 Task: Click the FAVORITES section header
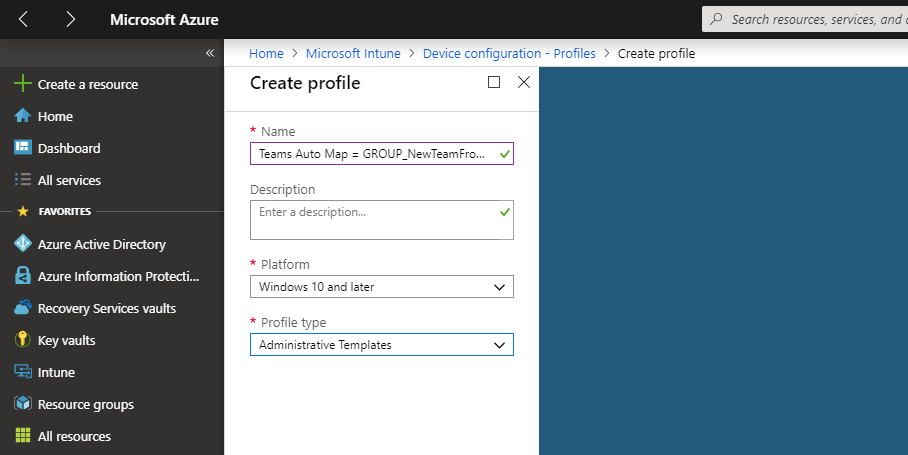click(x=65, y=211)
